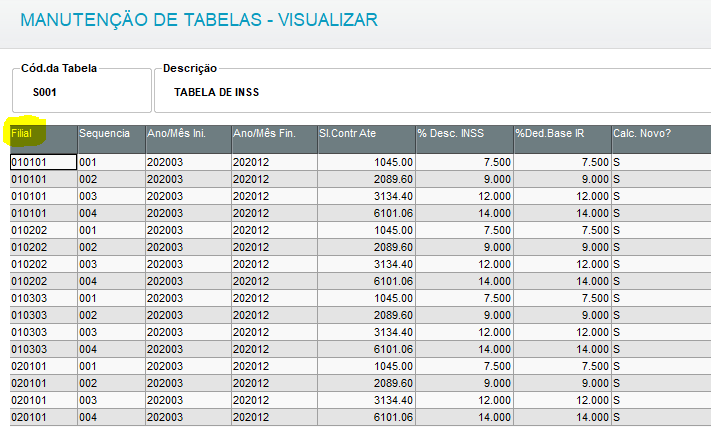Click 1045.00 in Filial 010202 sequence 001 row
The height and width of the screenshot is (427, 711).
366,230
